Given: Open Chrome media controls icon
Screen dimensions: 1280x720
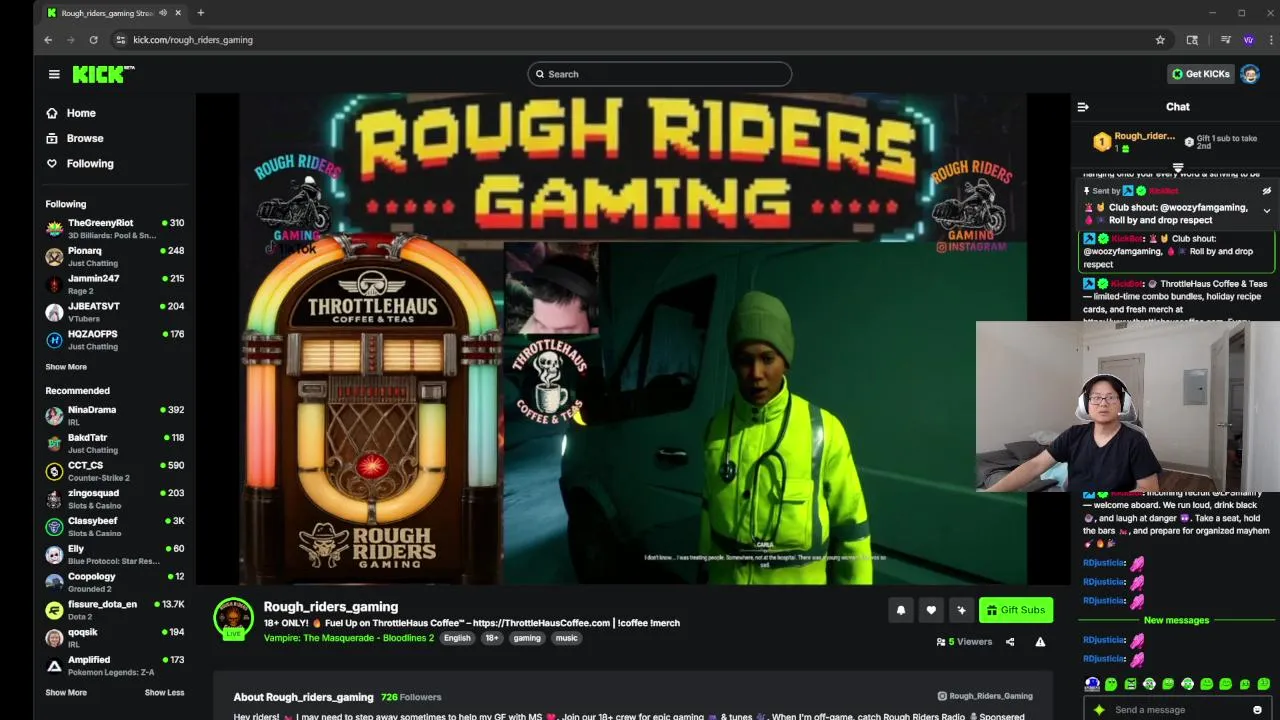Looking at the screenshot, I should click(1225, 40).
